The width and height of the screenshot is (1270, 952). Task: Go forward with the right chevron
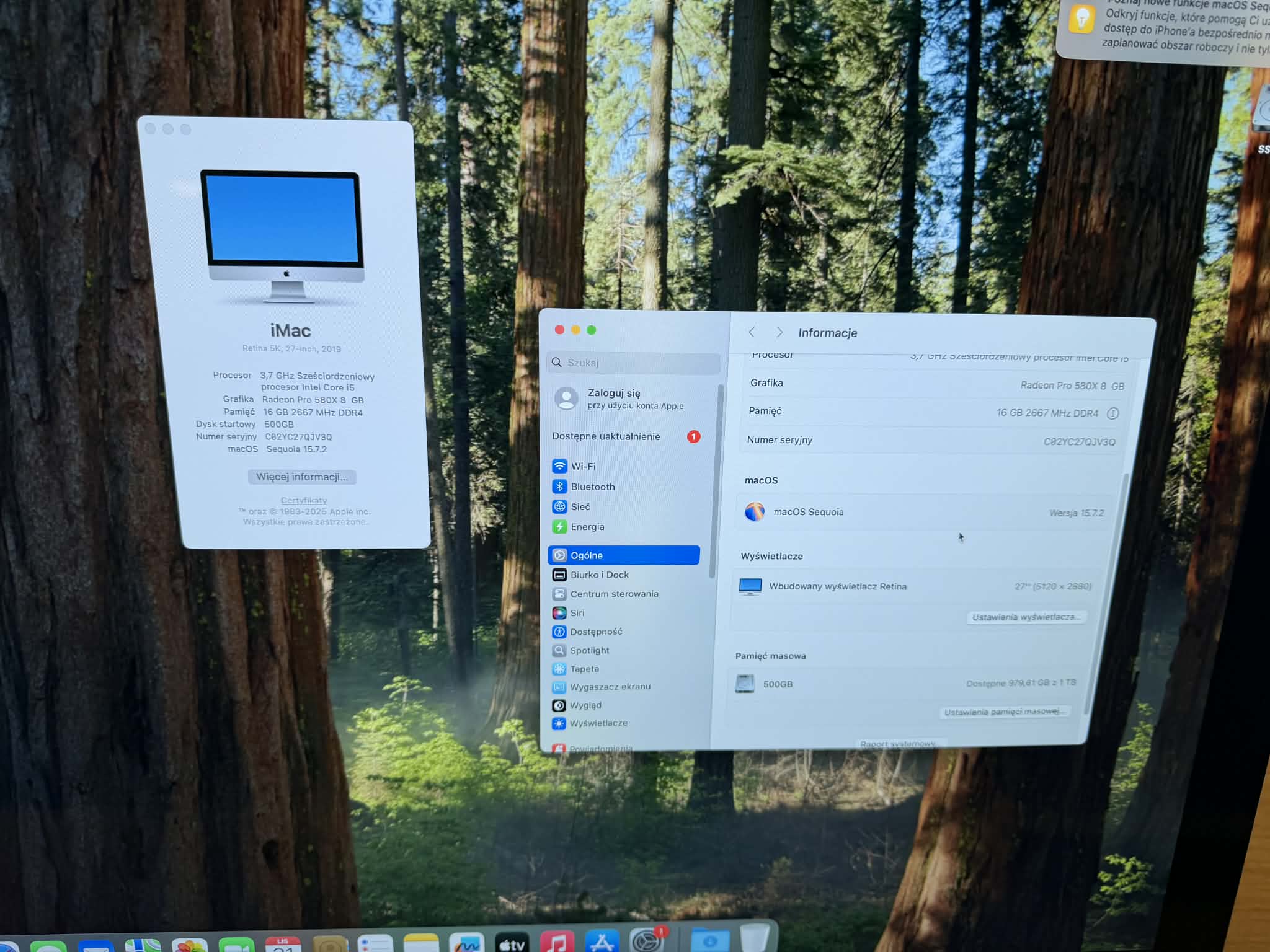coord(779,333)
